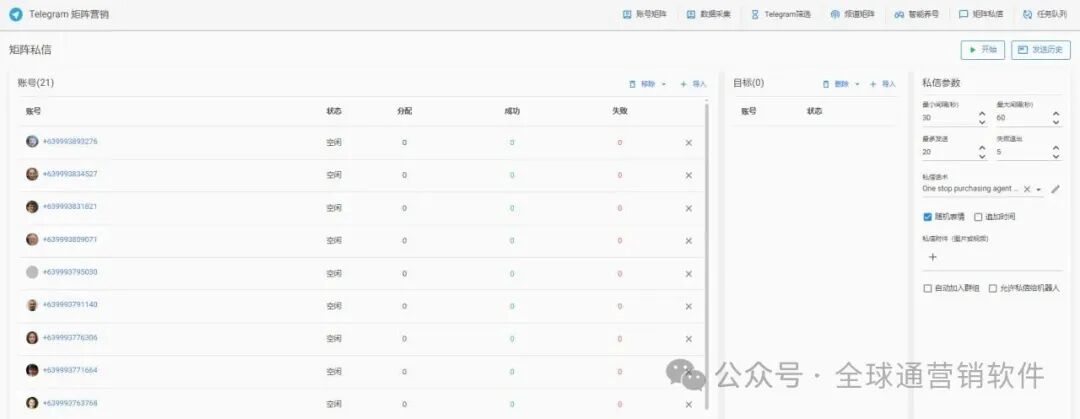Screen dimensions: 1080x419
Task: Enable the 自动加入群组 checkbox
Action: tap(927, 289)
